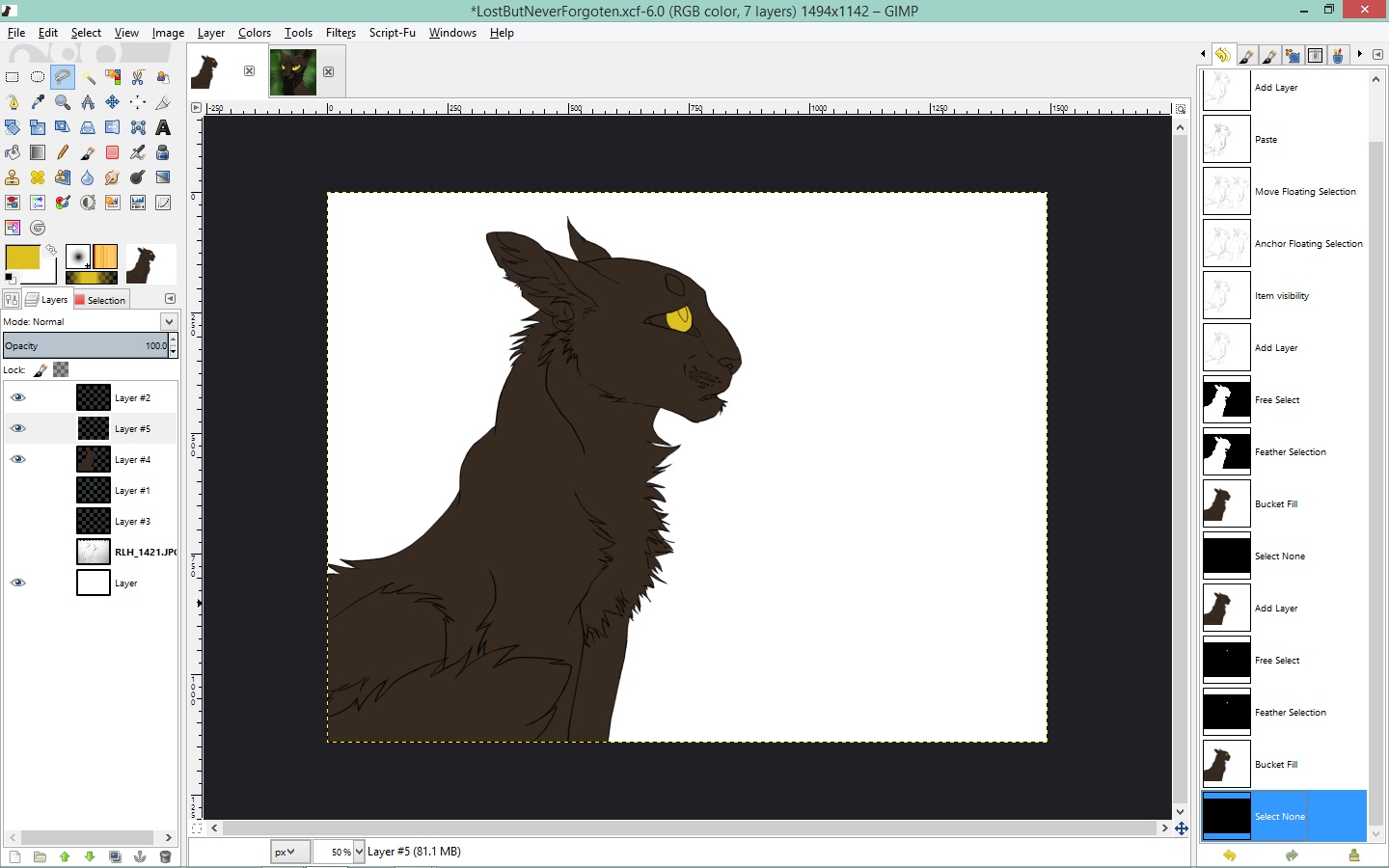This screenshot has height=868, width=1389.
Task: Select the Smudge finger tool
Action: (113, 177)
